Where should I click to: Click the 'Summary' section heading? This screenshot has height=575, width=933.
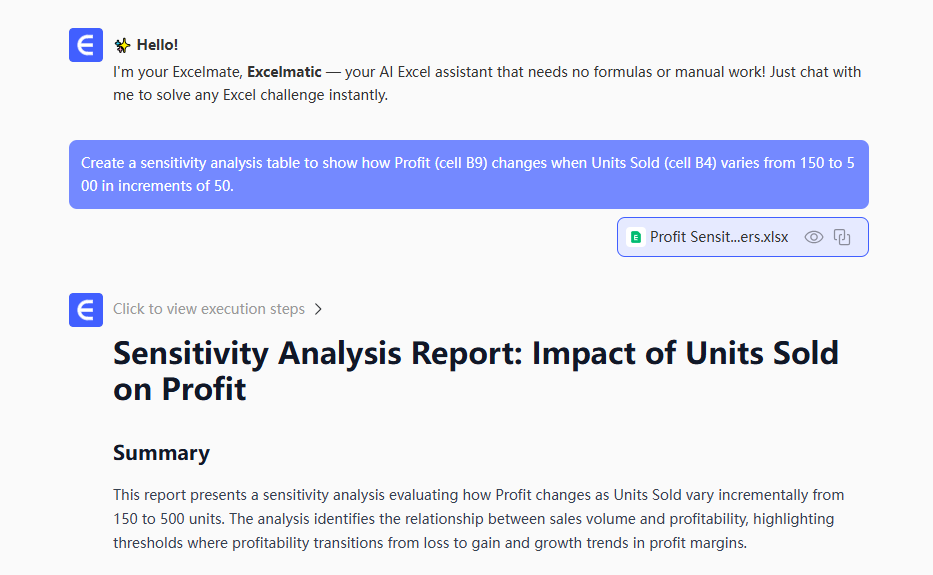coord(161,453)
